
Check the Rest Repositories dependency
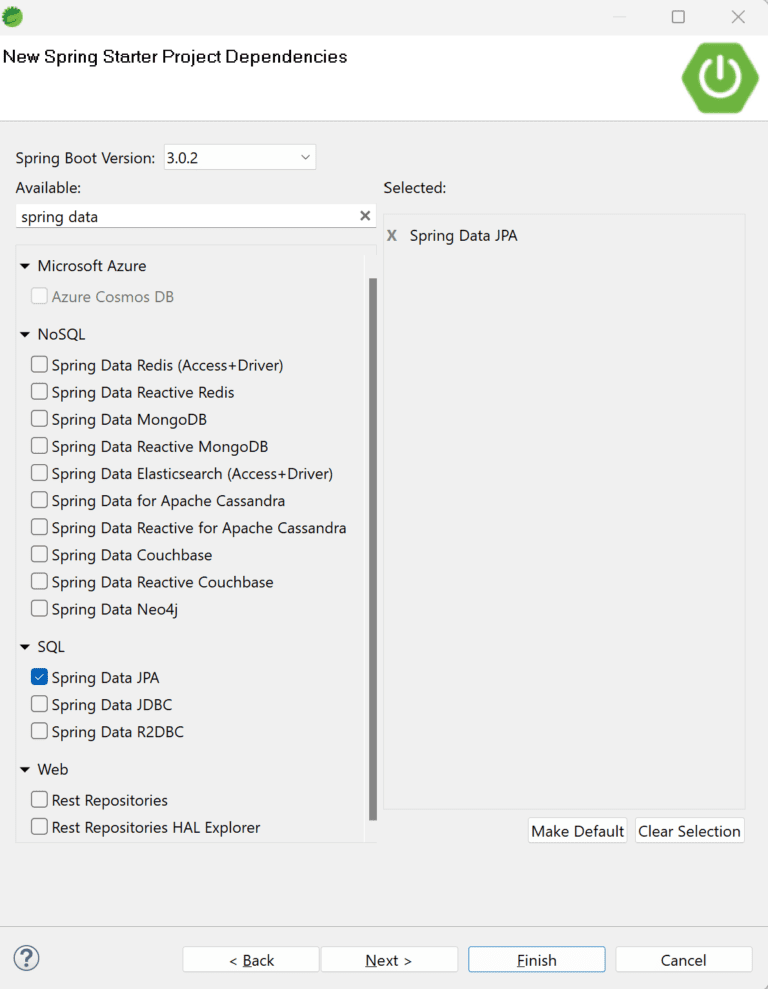38,799
